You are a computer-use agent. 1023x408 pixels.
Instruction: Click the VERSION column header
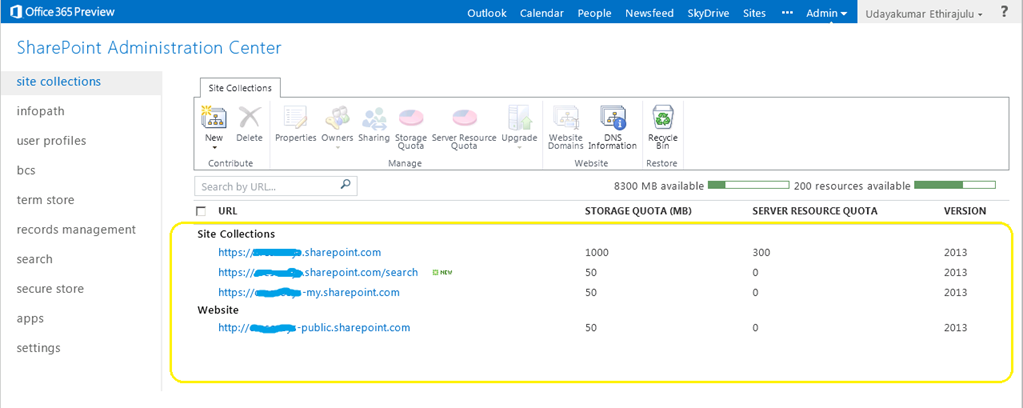coord(965,211)
